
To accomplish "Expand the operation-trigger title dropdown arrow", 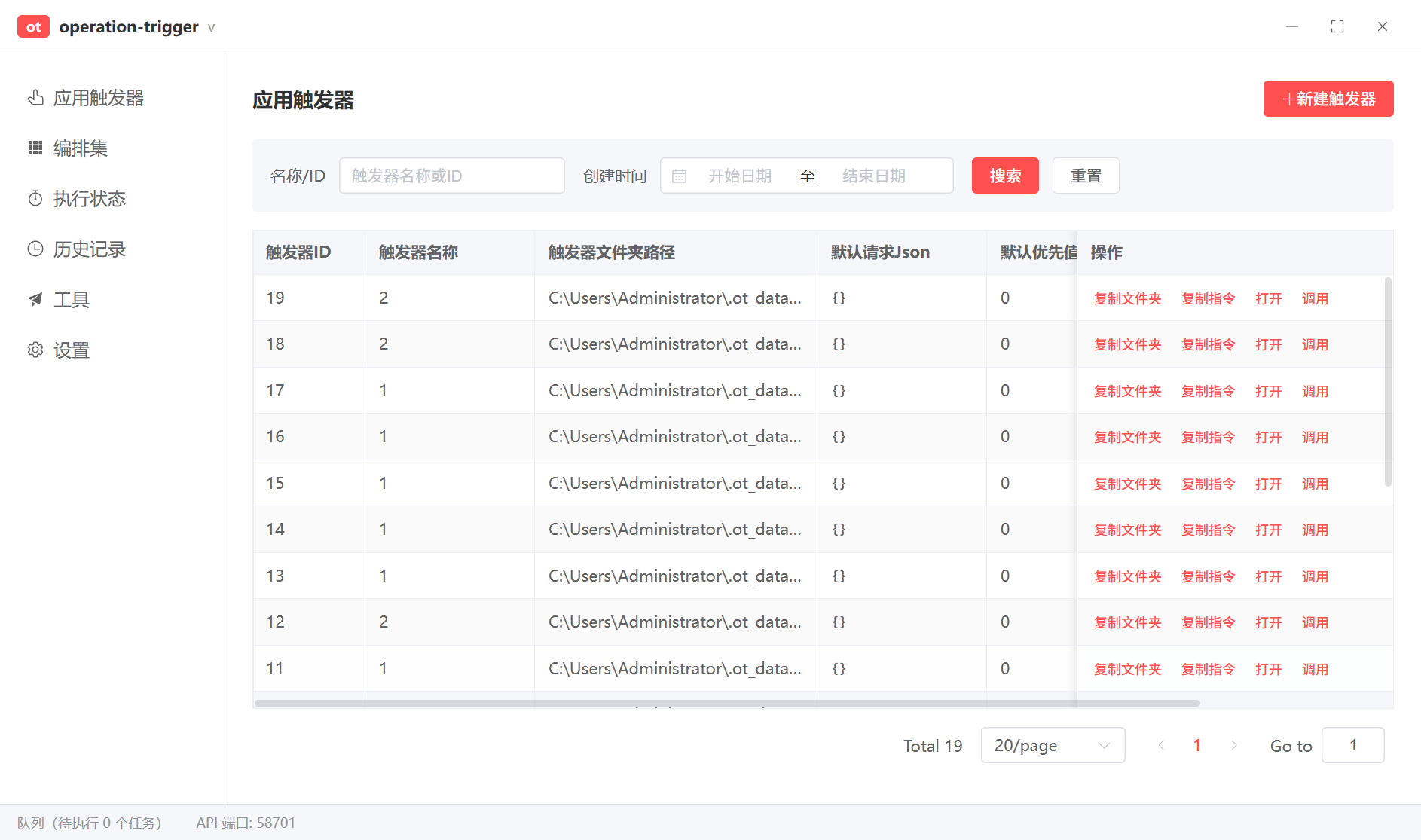I will (212, 28).
